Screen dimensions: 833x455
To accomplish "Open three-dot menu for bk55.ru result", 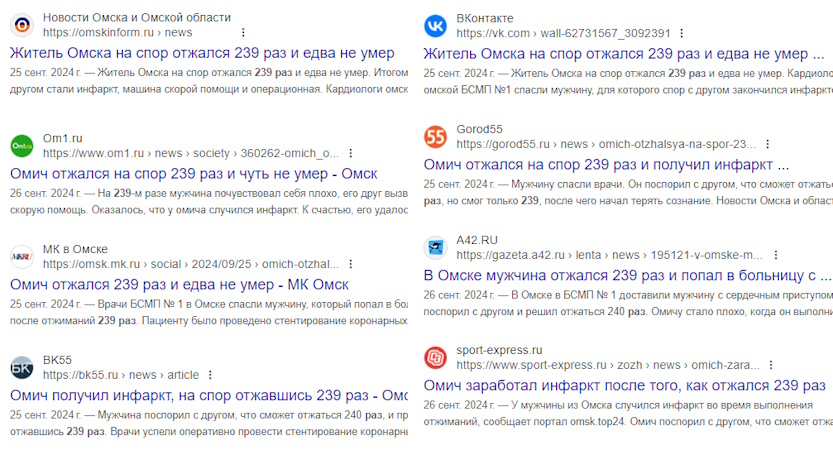I will point(210,375).
